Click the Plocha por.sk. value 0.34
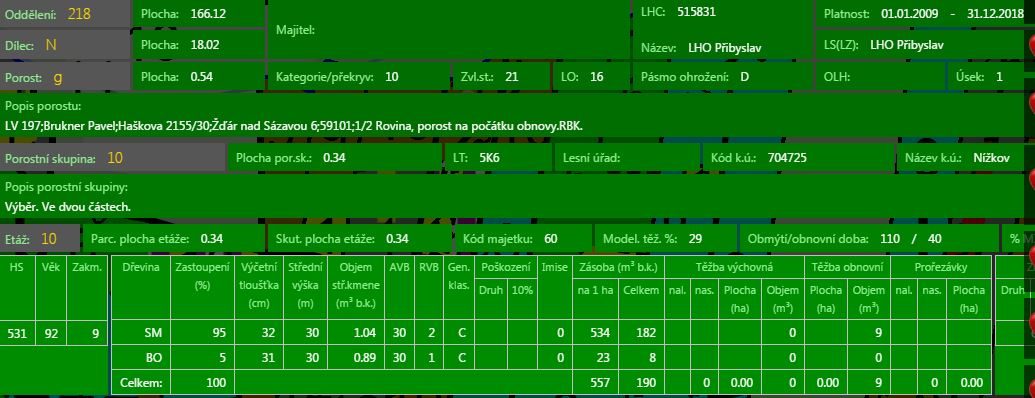This screenshot has width=1035, height=398. click(x=335, y=158)
